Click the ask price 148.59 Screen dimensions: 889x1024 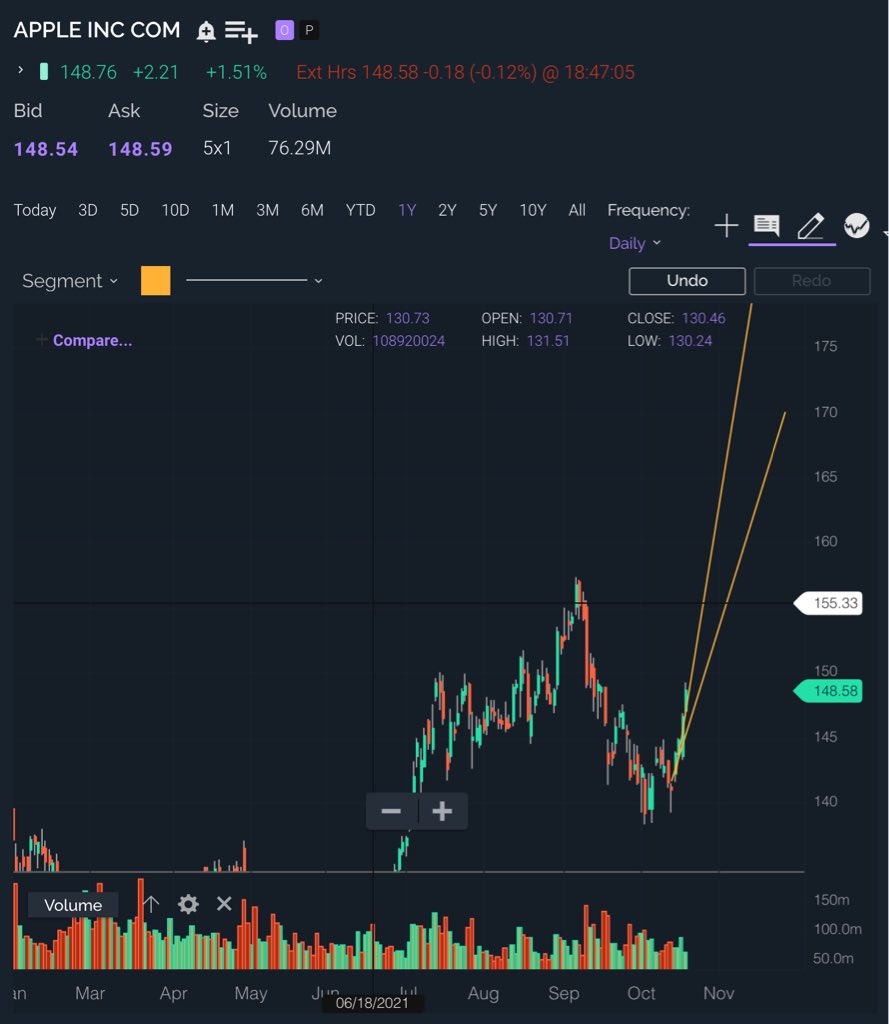[140, 150]
